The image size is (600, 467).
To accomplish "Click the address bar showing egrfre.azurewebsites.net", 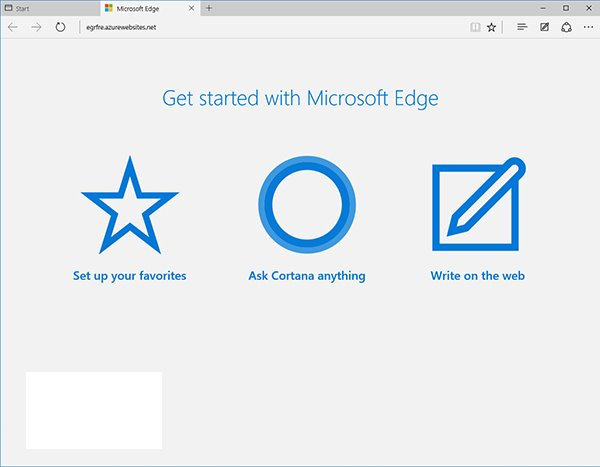I will click(x=250, y=28).
